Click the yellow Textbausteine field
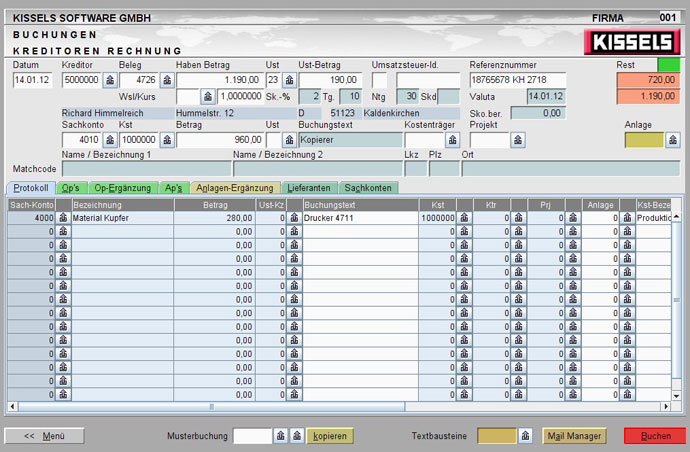690x452 pixels. pos(497,436)
